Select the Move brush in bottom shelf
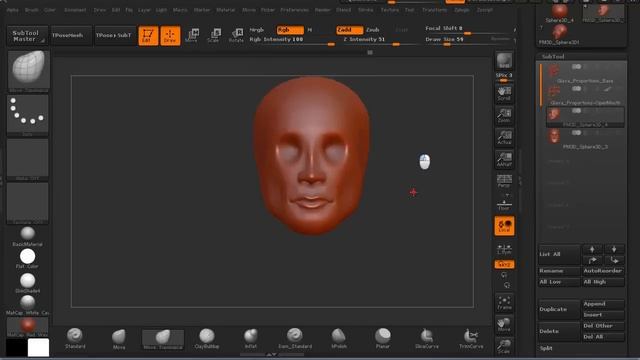The width and height of the screenshot is (640, 360). (x=119, y=339)
